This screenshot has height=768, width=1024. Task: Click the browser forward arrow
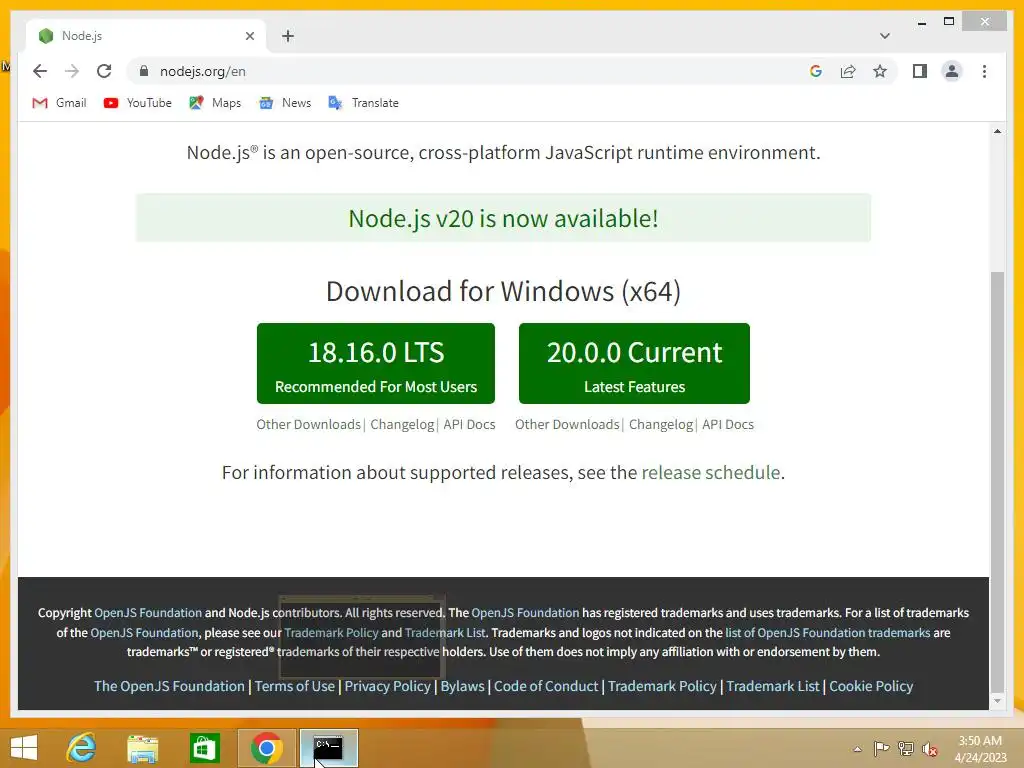72,71
